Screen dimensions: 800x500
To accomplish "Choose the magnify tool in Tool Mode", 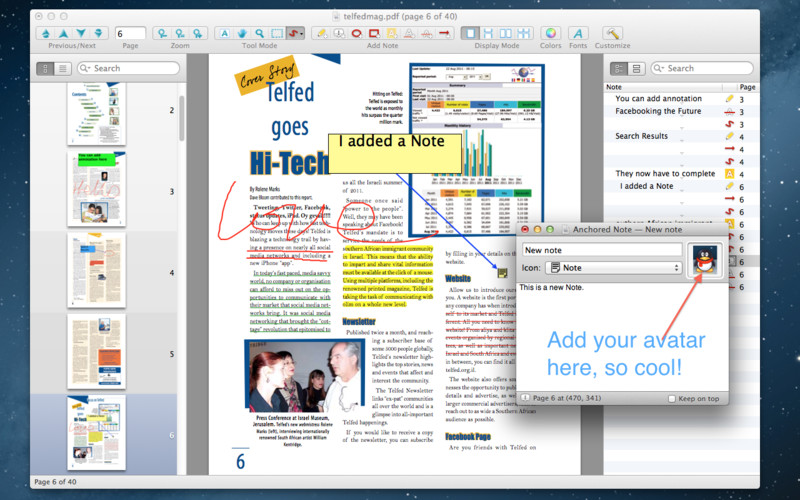I will click(260, 33).
